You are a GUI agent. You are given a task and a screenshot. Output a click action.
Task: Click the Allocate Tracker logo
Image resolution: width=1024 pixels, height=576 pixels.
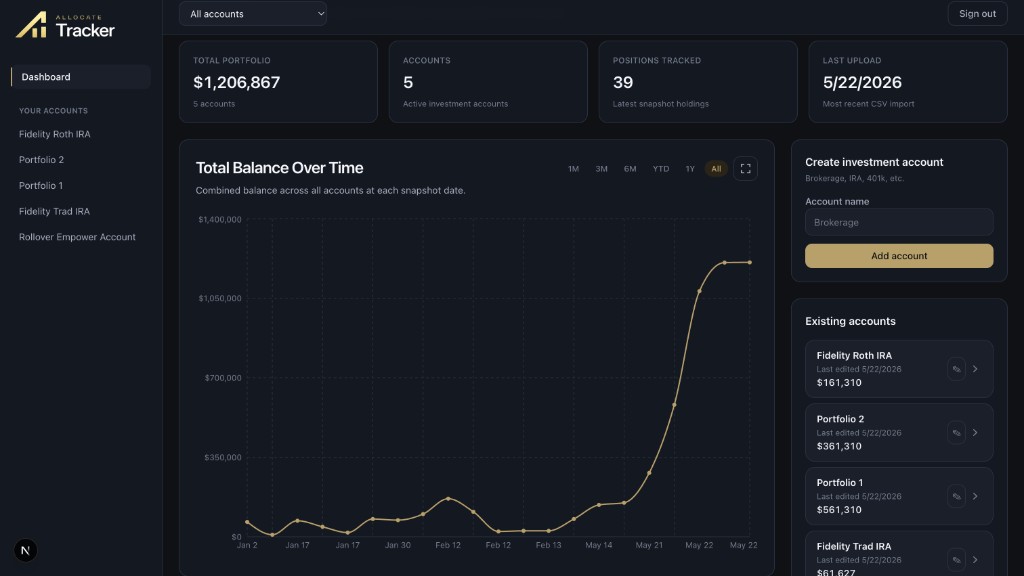point(65,25)
